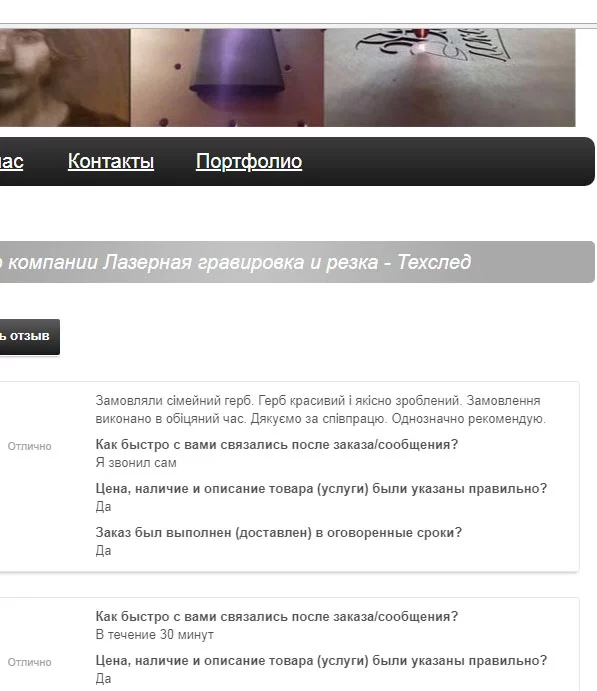
Task: Click second review's 'Цена, наличие и описание' question
Action: click(321, 660)
